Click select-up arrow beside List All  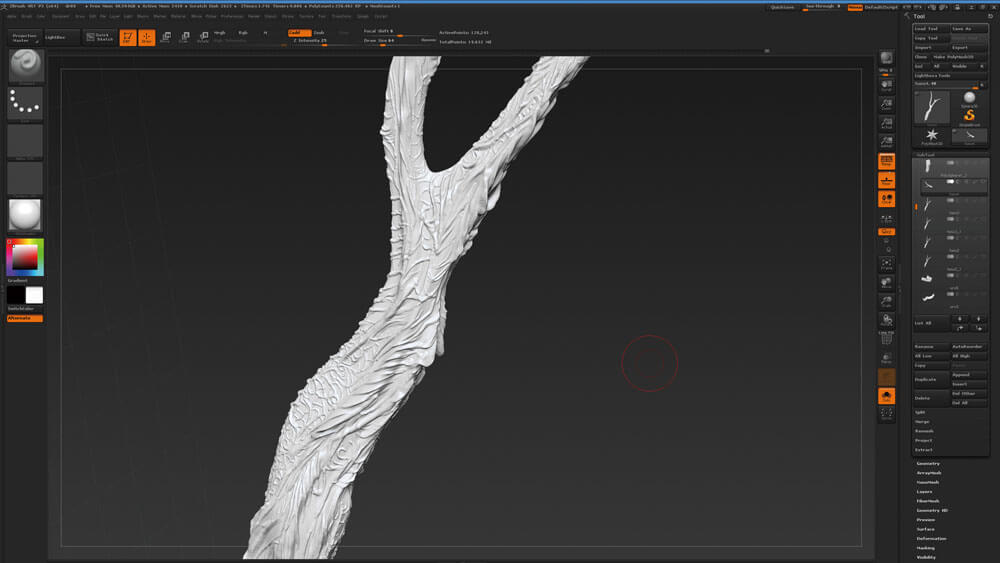tap(960, 318)
